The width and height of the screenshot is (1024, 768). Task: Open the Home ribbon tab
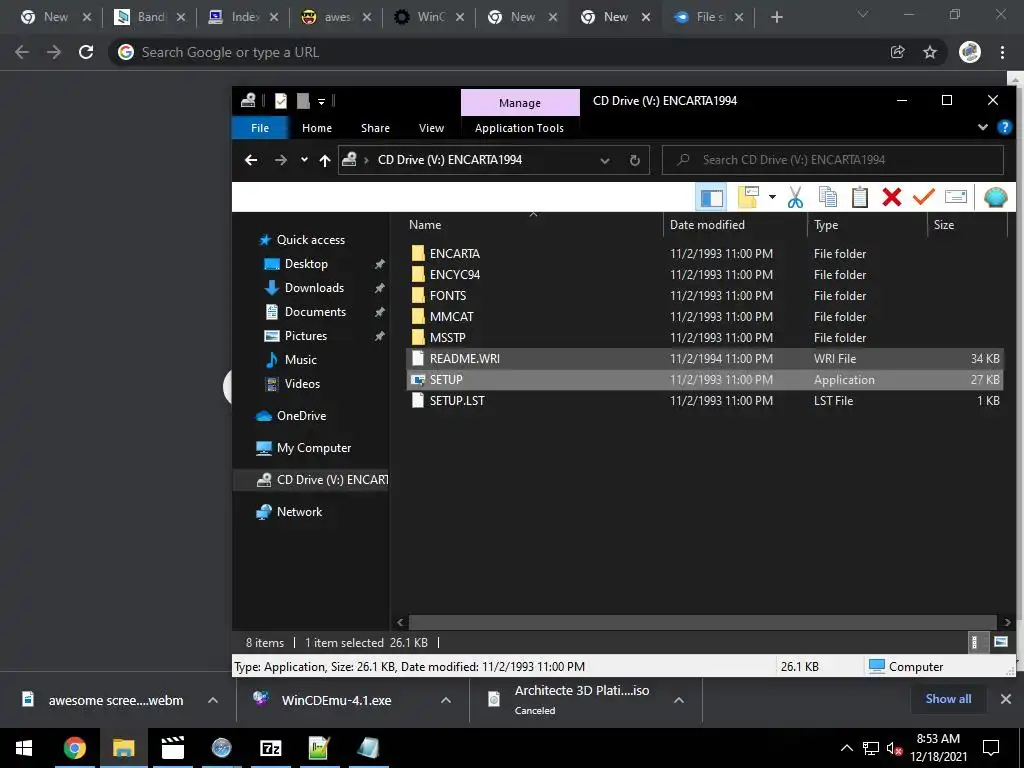click(317, 128)
